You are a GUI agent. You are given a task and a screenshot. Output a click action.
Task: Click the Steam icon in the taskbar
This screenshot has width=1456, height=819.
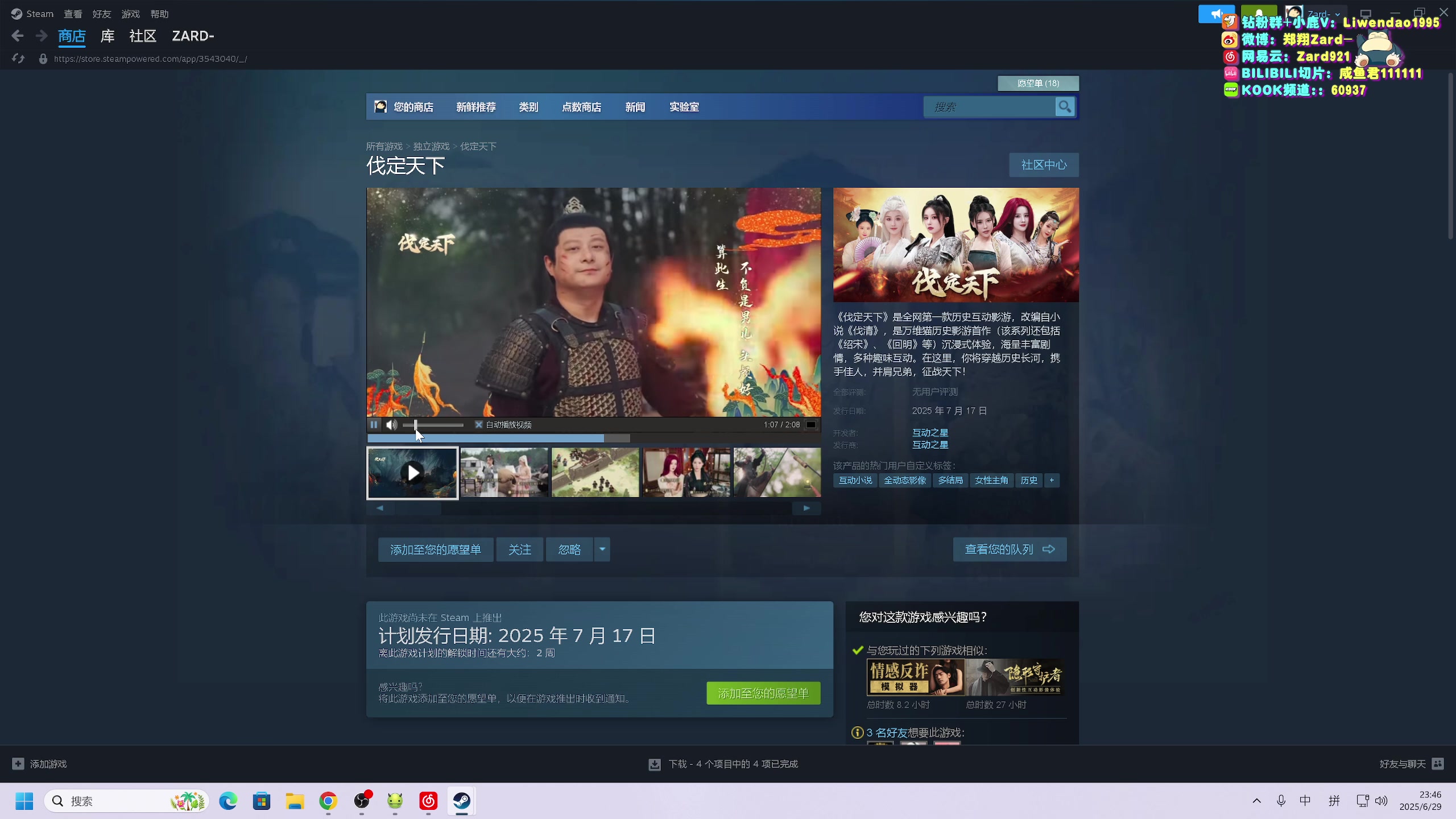(462, 801)
